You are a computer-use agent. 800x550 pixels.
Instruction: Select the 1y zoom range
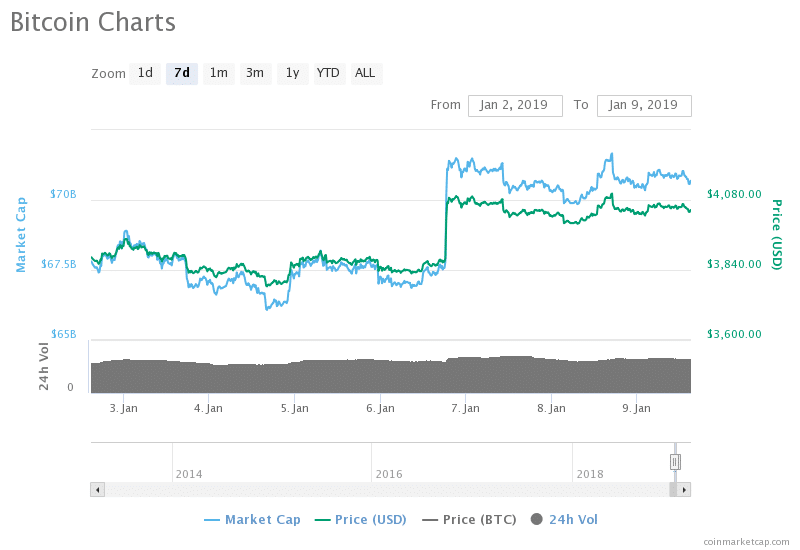click(293, 73)
